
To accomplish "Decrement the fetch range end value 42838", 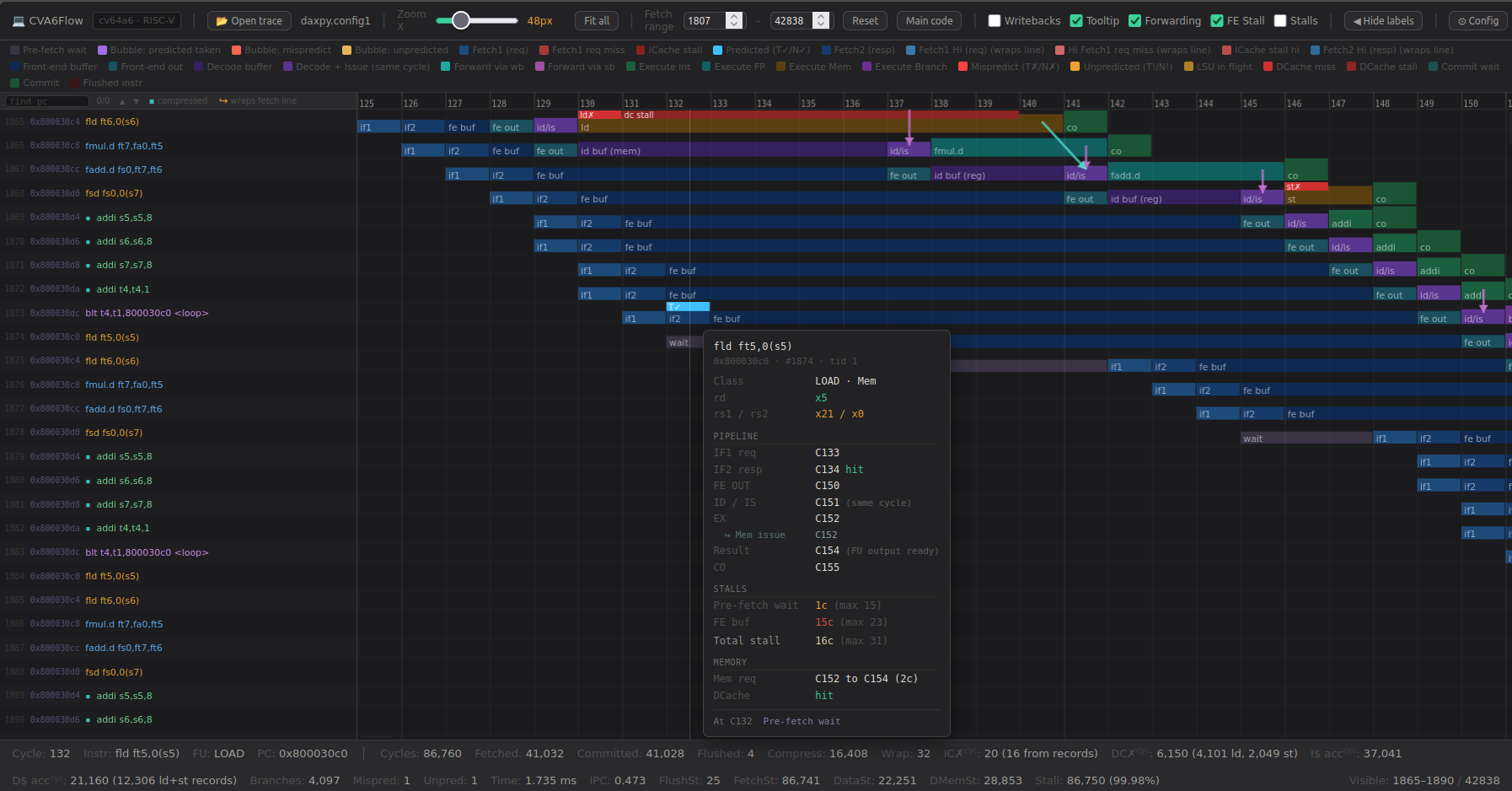I will [x=822, y=25].
